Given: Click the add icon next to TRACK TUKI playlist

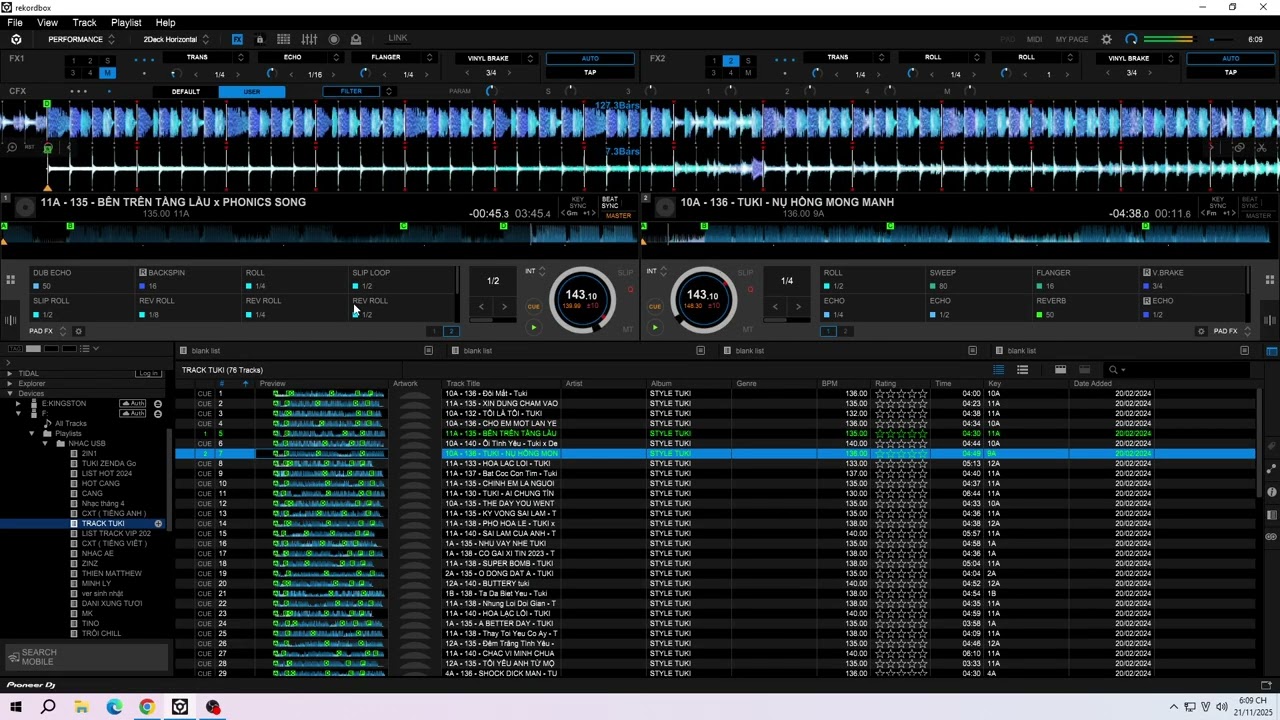Looking at the screenshot, I should (x=158, y=524).
